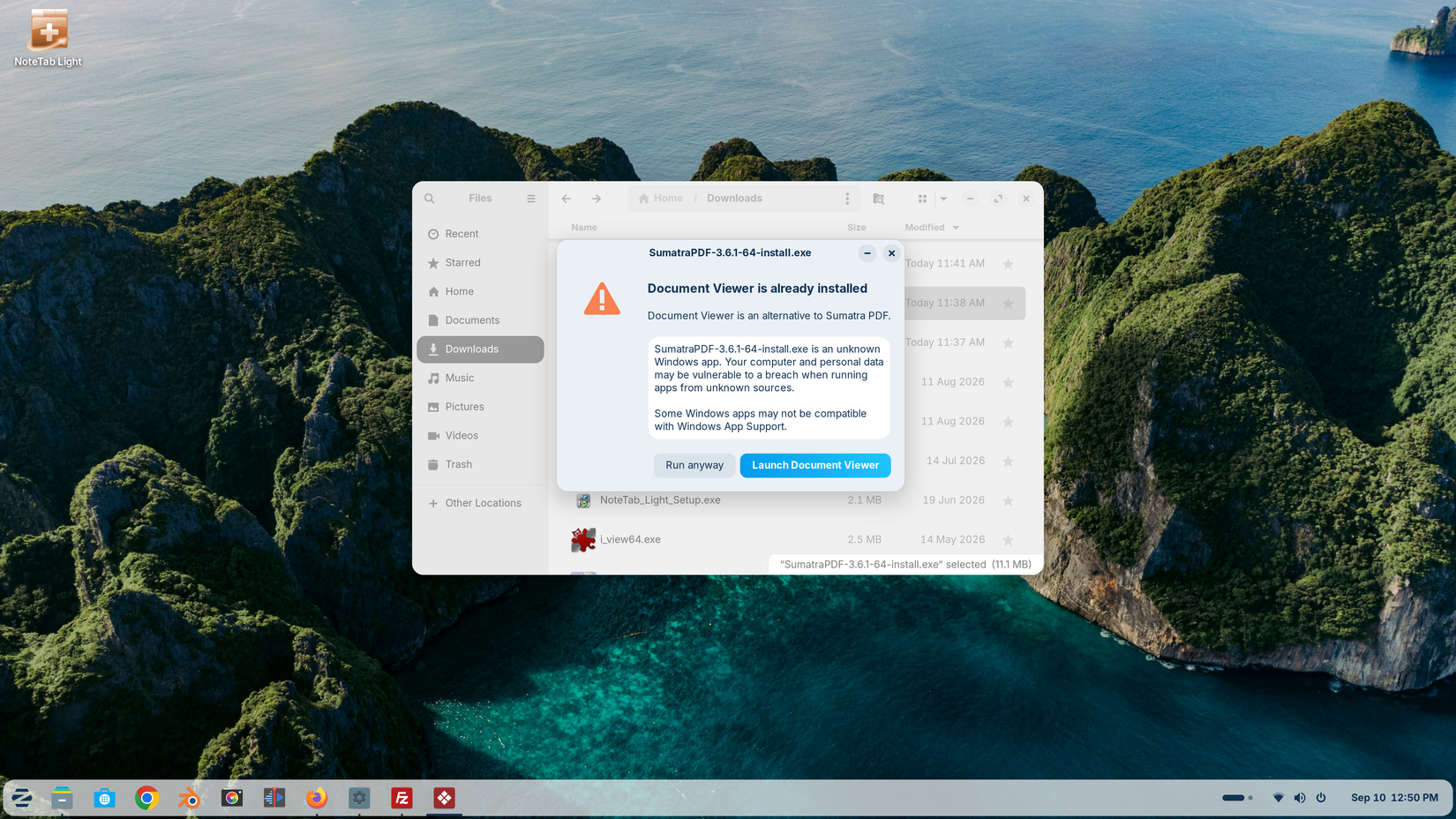
Task: Go back in Files navigation
Action: tap(567, 199)
